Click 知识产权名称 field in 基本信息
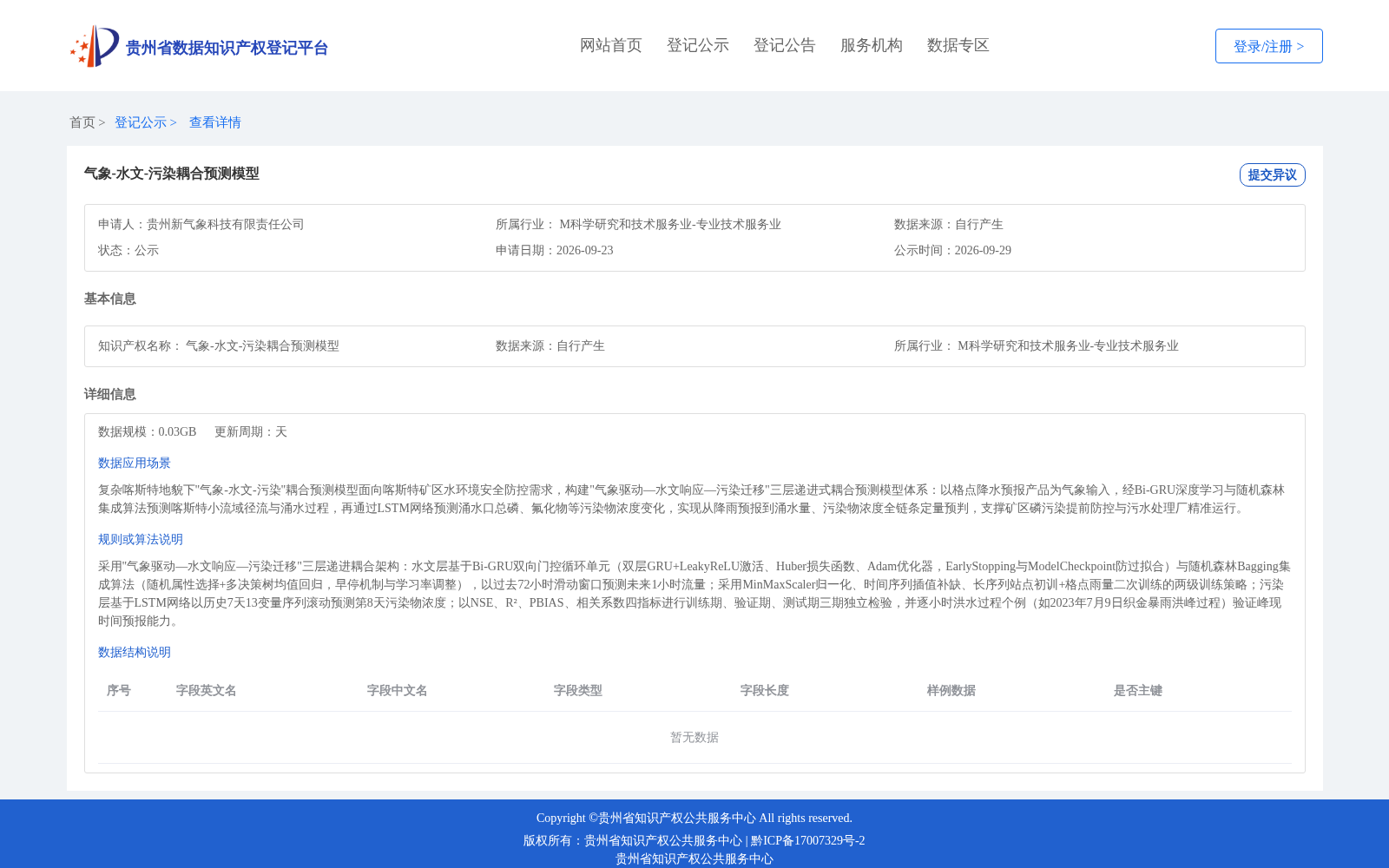1389x868 pixels. (219, 345)
